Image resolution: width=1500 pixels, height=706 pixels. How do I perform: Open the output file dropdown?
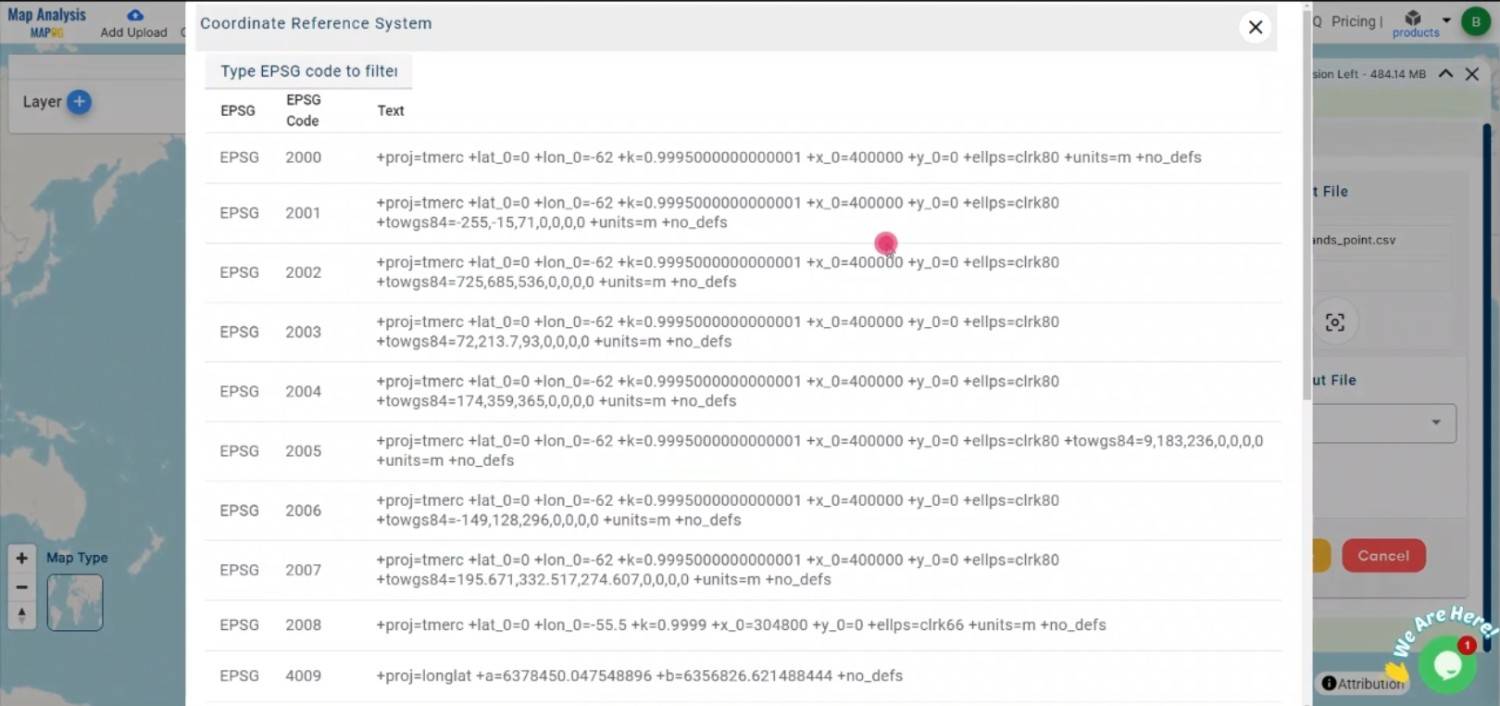coord(1384,423)
